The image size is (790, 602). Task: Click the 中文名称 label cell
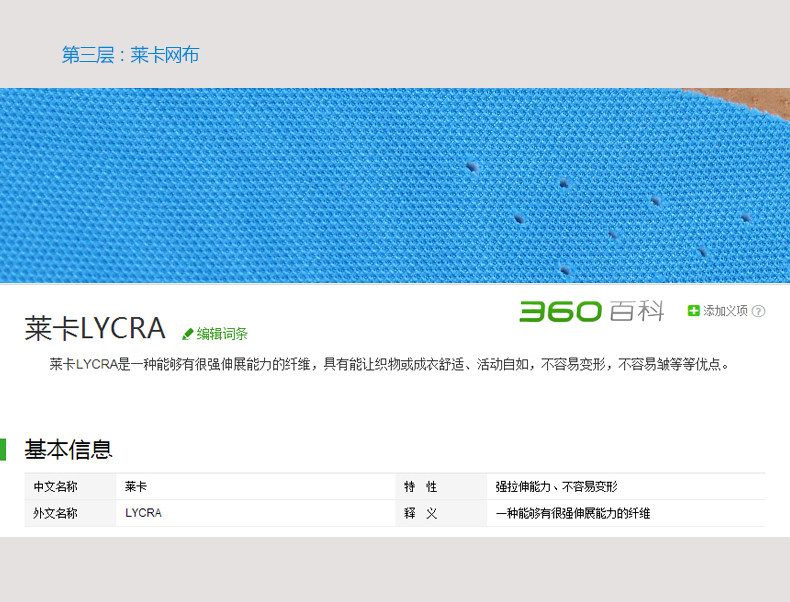[x=70, y=487]
